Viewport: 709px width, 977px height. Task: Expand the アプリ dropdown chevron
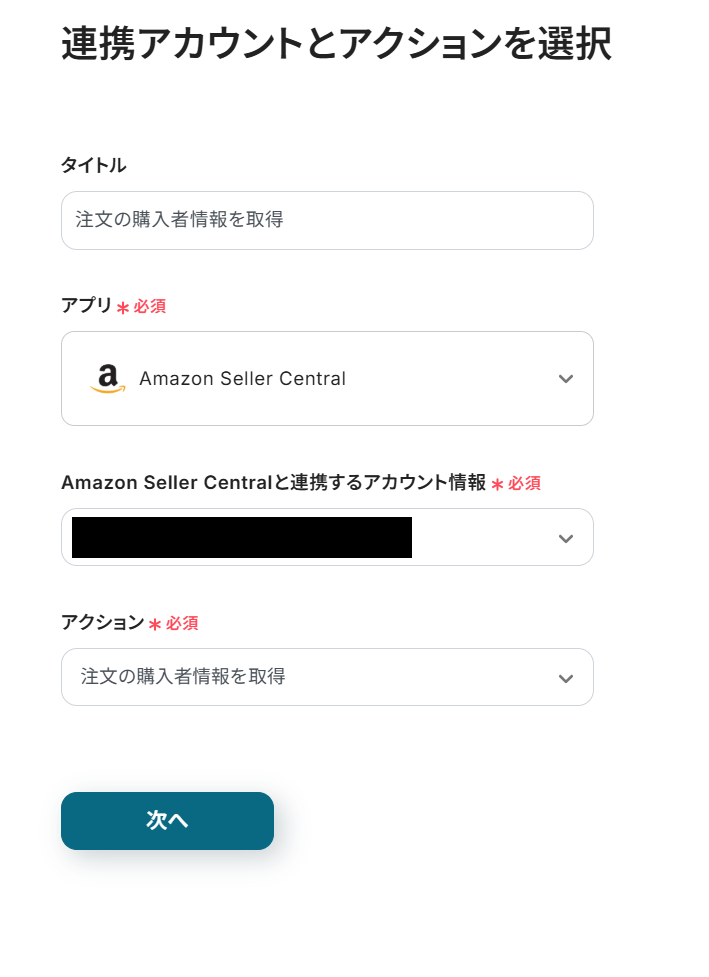tap(566, 379)
